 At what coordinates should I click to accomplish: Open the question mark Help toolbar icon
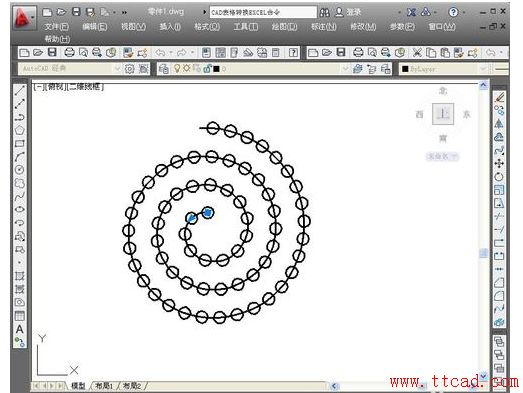tap(293, 52)
